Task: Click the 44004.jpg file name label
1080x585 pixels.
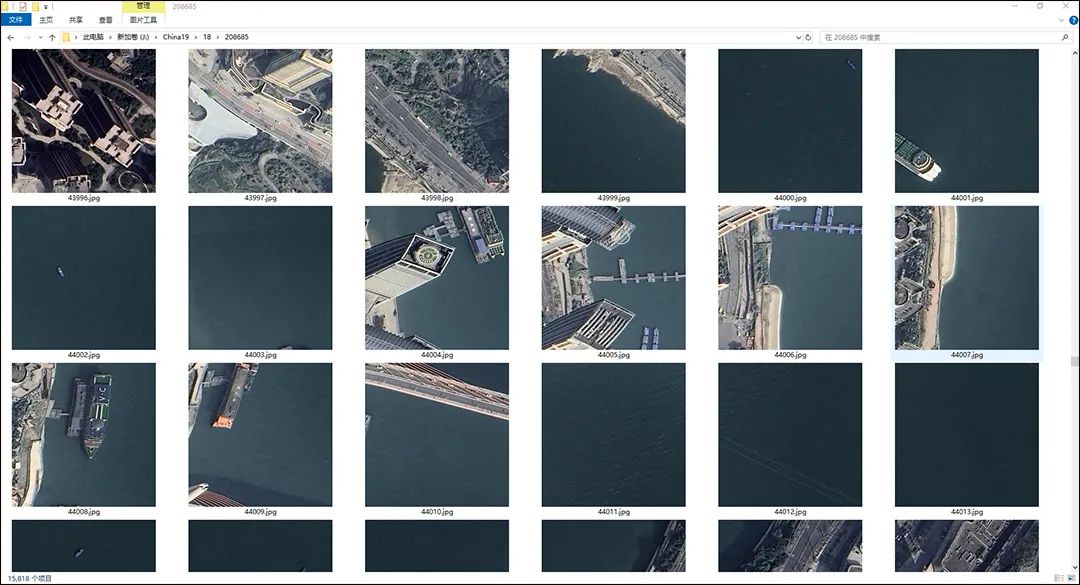Action: pyautogui.click(x=437, y=356)
